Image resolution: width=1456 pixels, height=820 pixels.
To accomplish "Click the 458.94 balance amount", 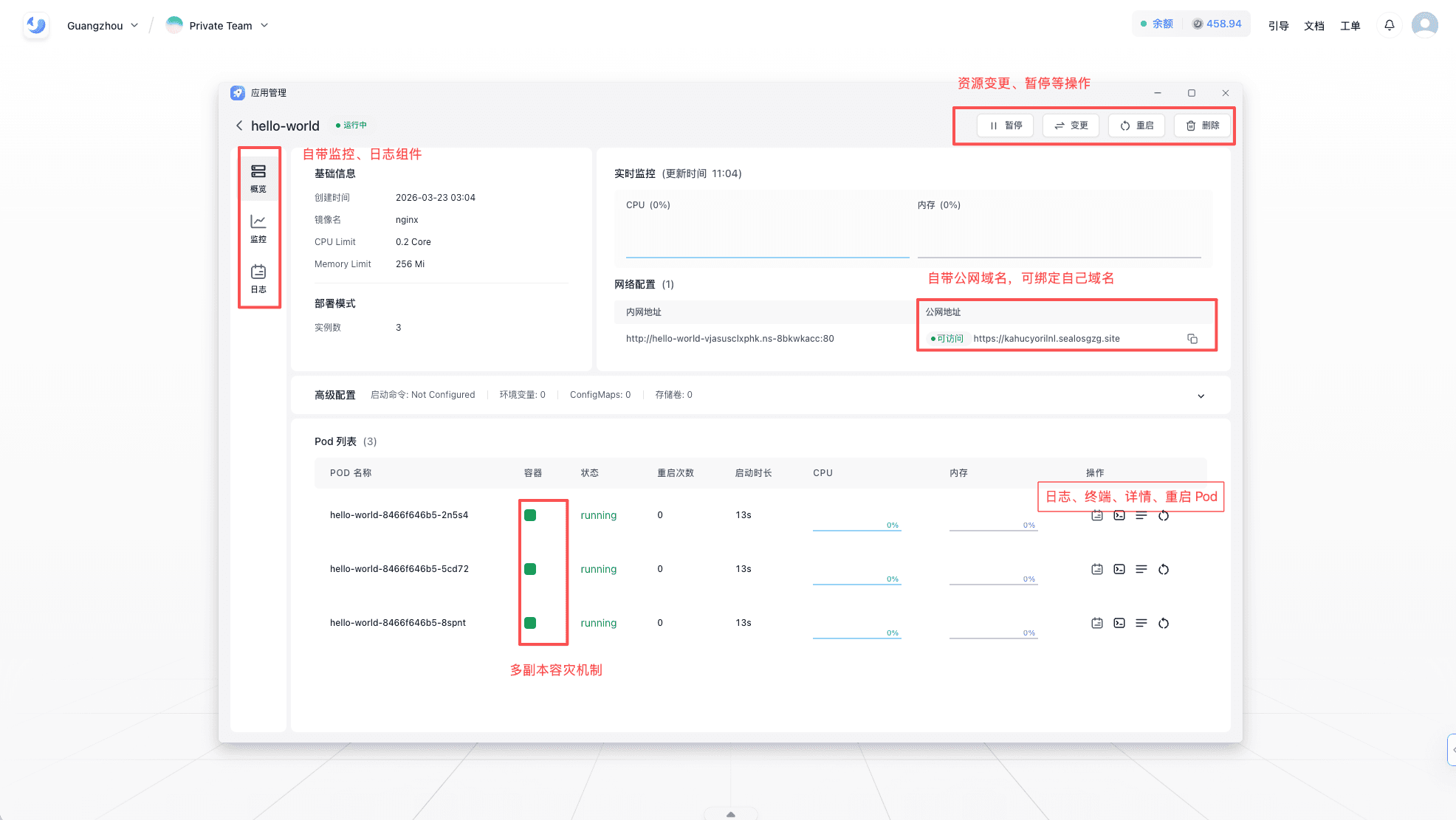I will click(1217, 24).
